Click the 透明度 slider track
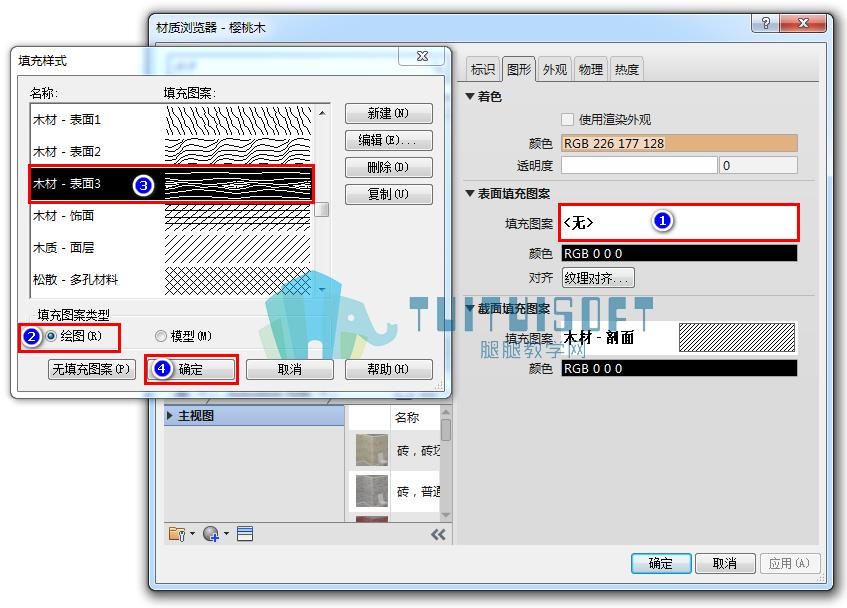Image resolution: width=847 pixels, height=608 pixels. coord(639,165)
